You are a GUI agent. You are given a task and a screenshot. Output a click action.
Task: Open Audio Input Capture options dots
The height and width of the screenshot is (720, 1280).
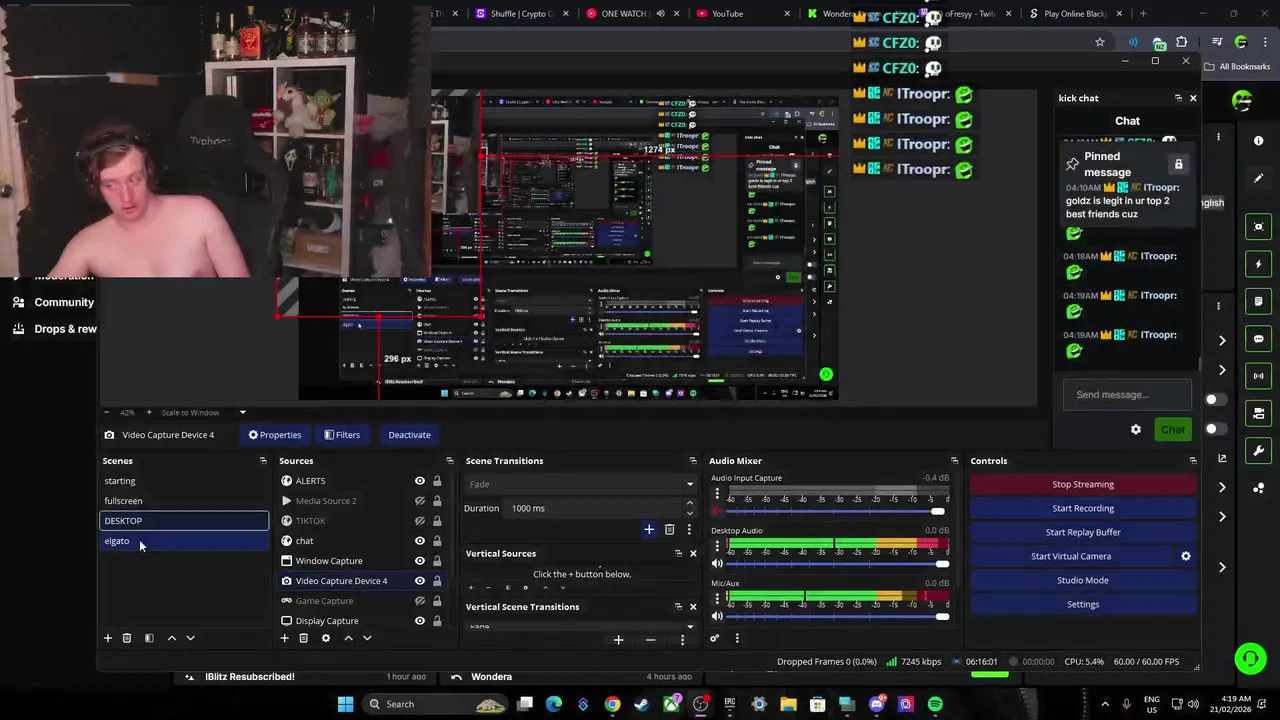(717, 494)
